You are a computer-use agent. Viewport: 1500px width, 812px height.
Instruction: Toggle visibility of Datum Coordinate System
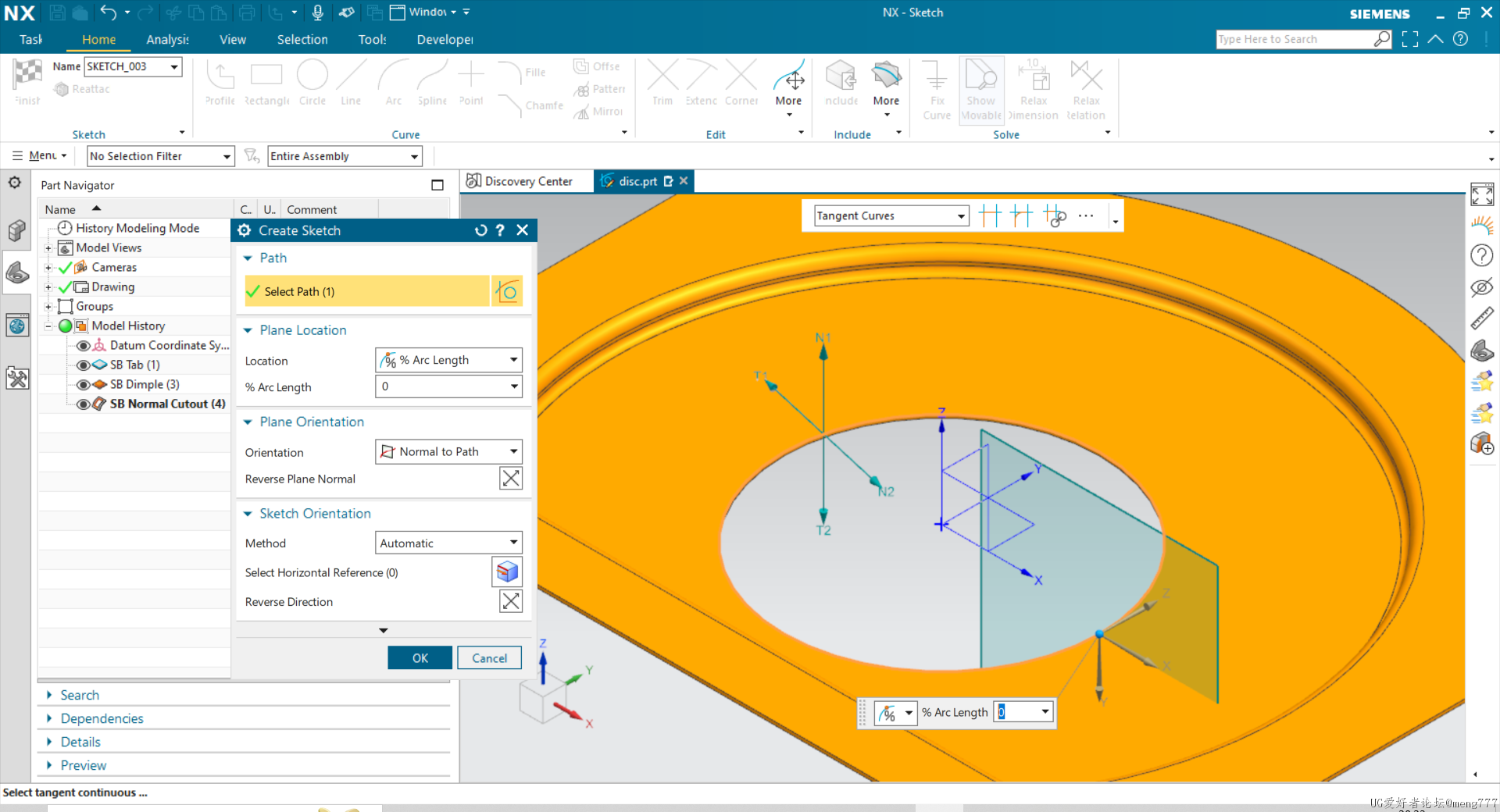[83, 345]
